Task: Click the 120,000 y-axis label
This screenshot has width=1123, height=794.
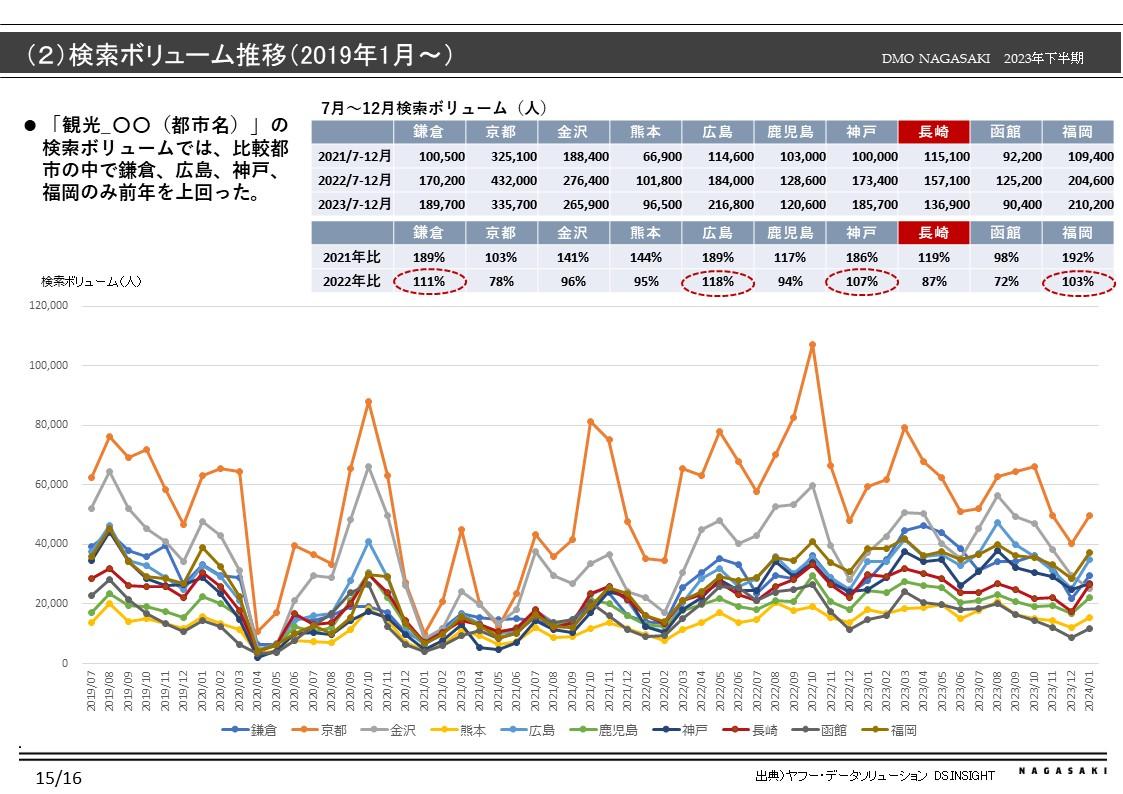Action: (49, 305)
